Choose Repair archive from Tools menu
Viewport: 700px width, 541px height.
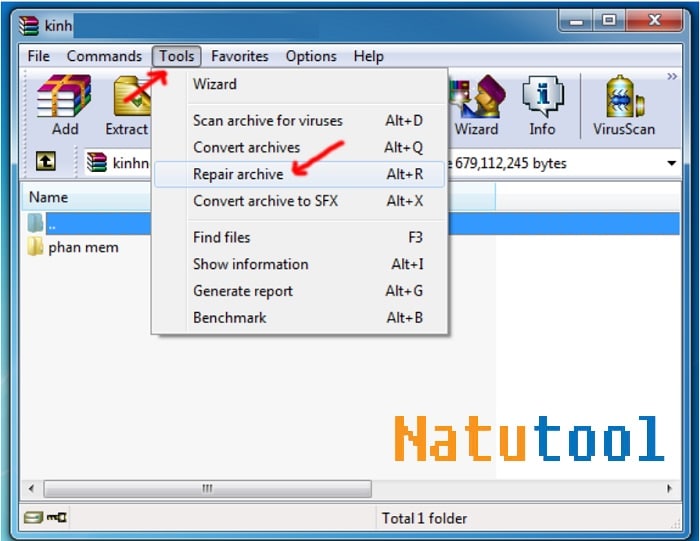(238, 174)
